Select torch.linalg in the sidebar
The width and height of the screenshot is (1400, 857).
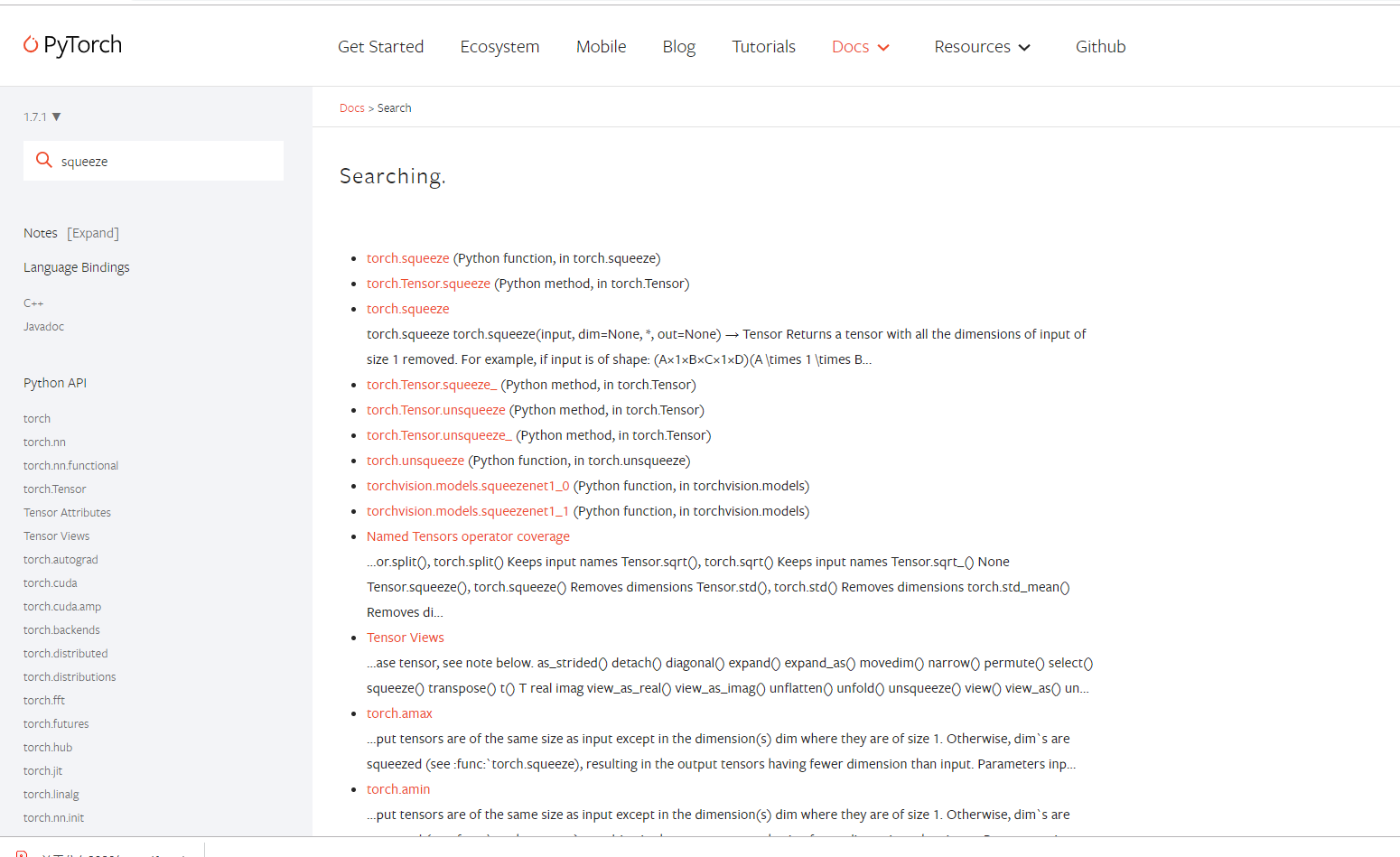[x=51, y=795]
